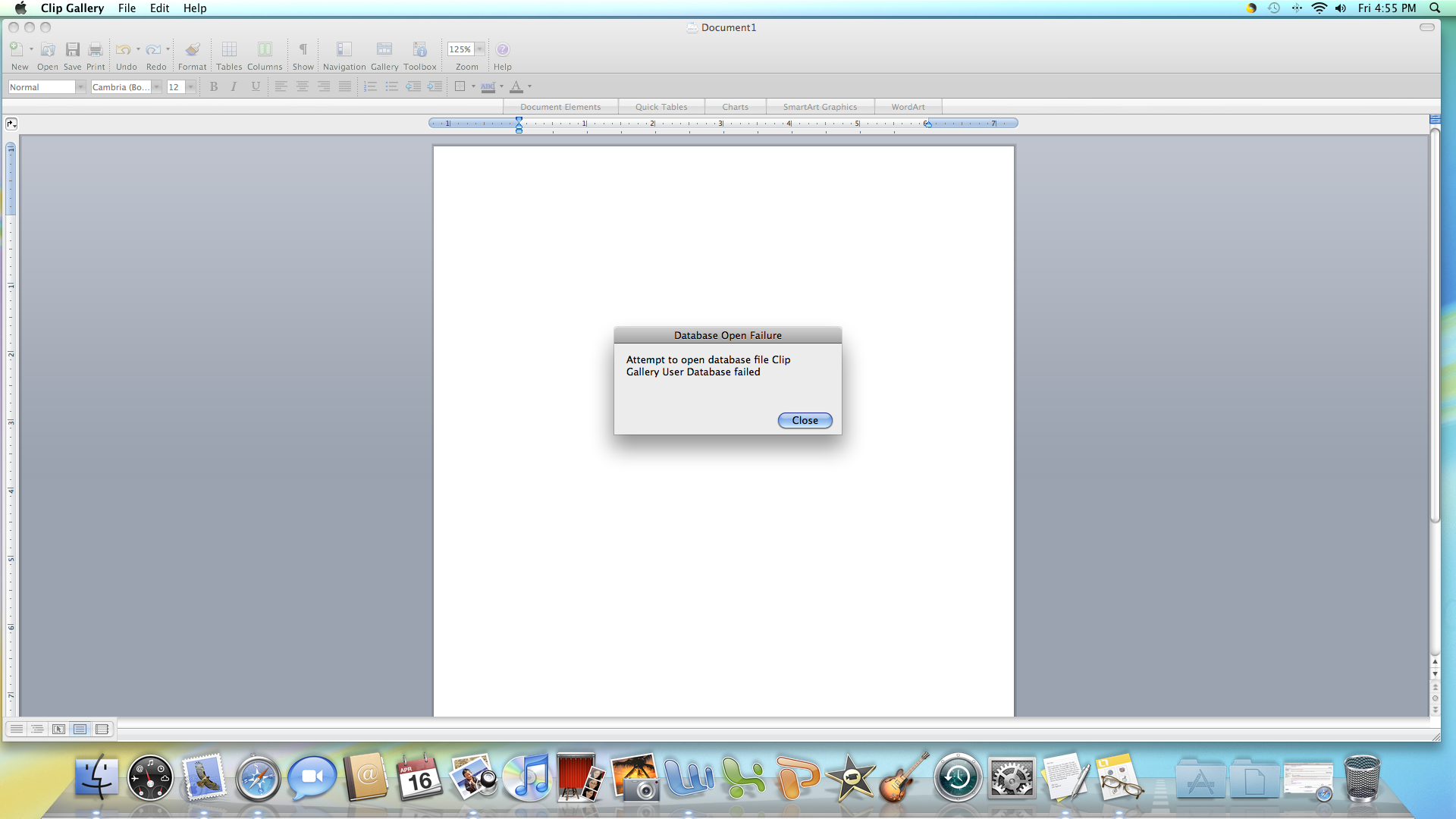Screen dimensions: 1456x819
Task: Expand the Borders dropdown arrow
Action: 473,86
